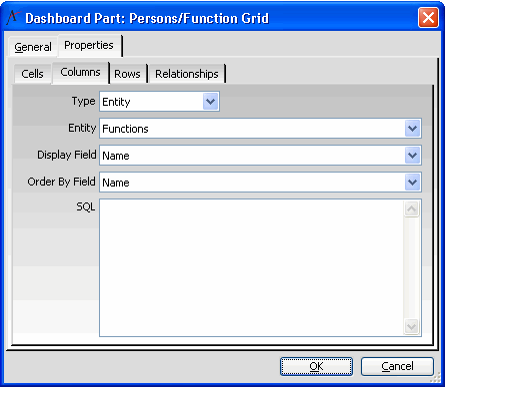Click the Type combo box showing Entity
The width and height of the screenshot is (528, 399).
(160, 101)
